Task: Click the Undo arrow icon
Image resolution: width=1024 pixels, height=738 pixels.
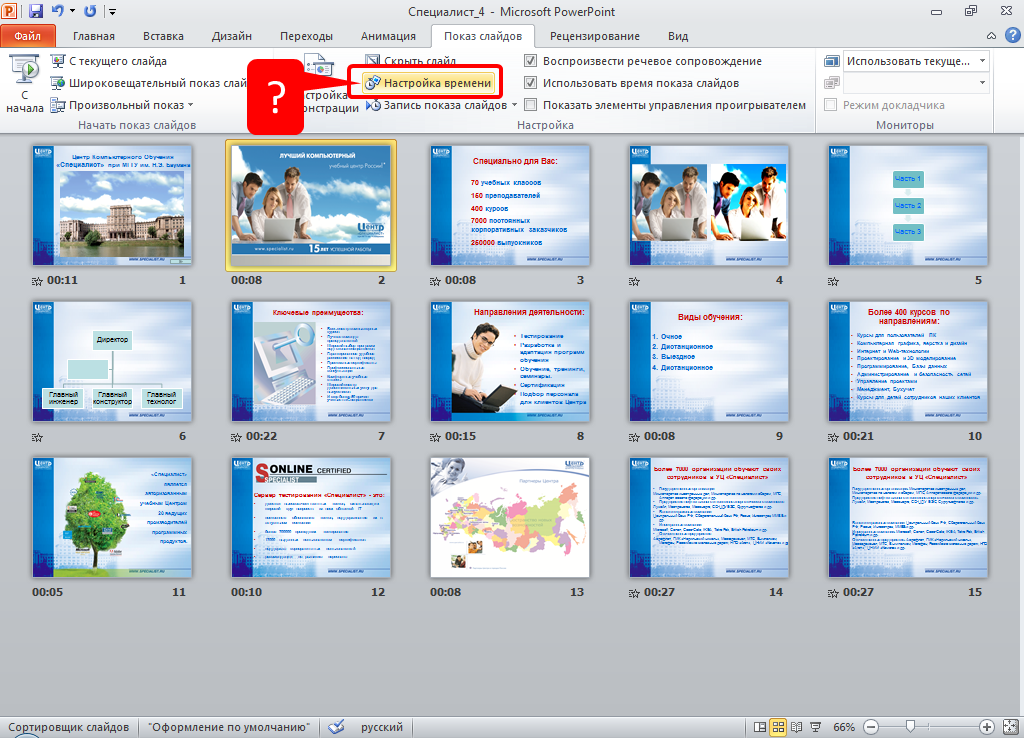Action: [x=58, y=12]
